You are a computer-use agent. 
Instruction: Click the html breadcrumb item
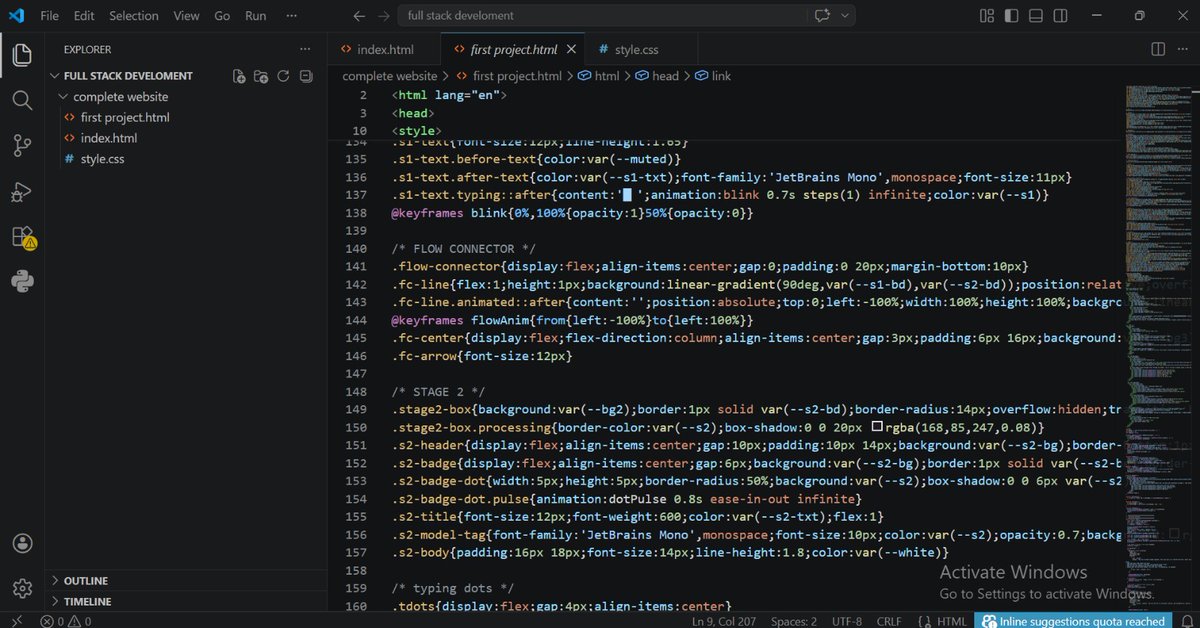pos(598,76)
